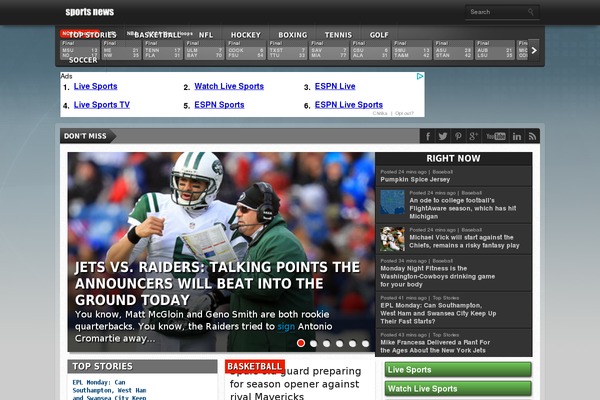Open the Top Stories nav item

(92, 35)
